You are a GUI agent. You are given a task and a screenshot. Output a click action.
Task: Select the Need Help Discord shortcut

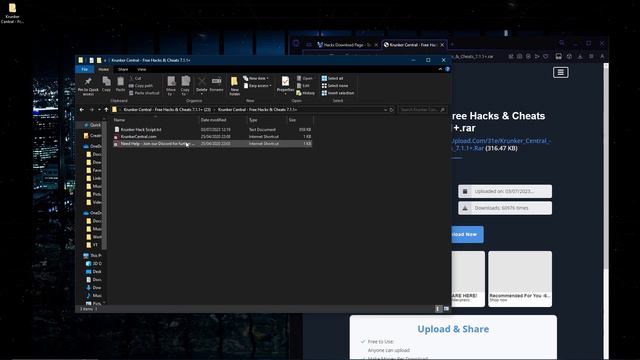212,144
